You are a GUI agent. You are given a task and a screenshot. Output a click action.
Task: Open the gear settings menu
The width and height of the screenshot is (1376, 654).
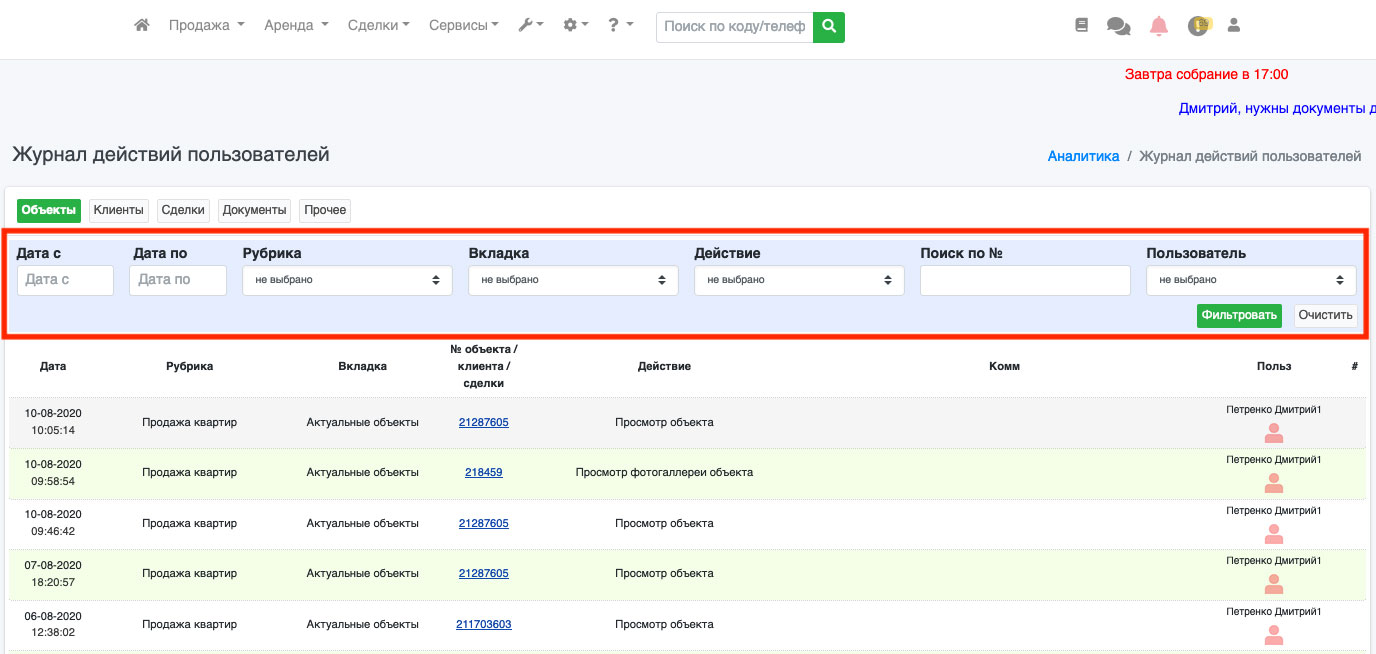click(575, 26)
